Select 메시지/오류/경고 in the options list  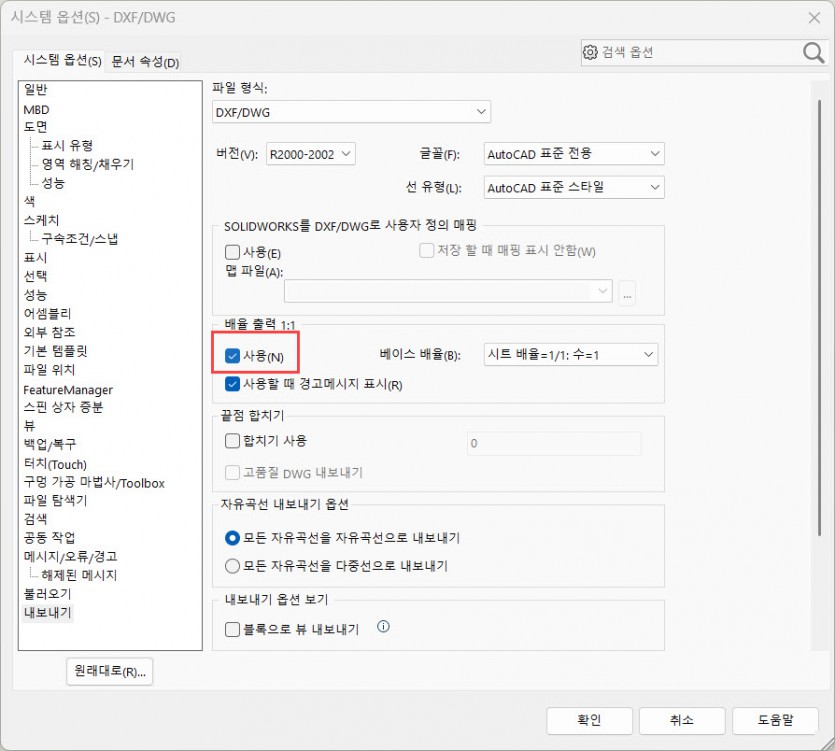(x=70, y=557)
